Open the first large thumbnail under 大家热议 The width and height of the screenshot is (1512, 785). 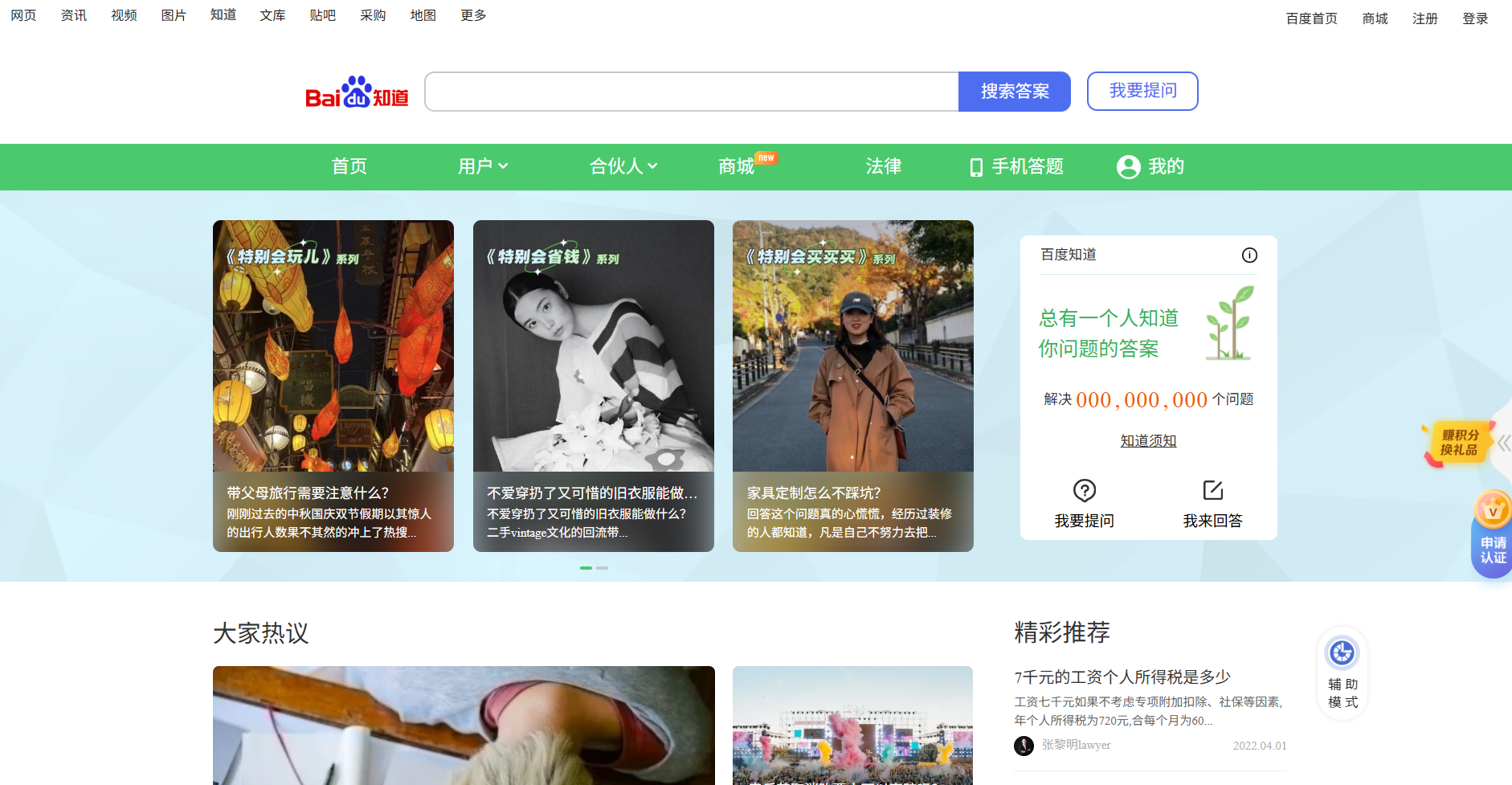coord(464,726)
